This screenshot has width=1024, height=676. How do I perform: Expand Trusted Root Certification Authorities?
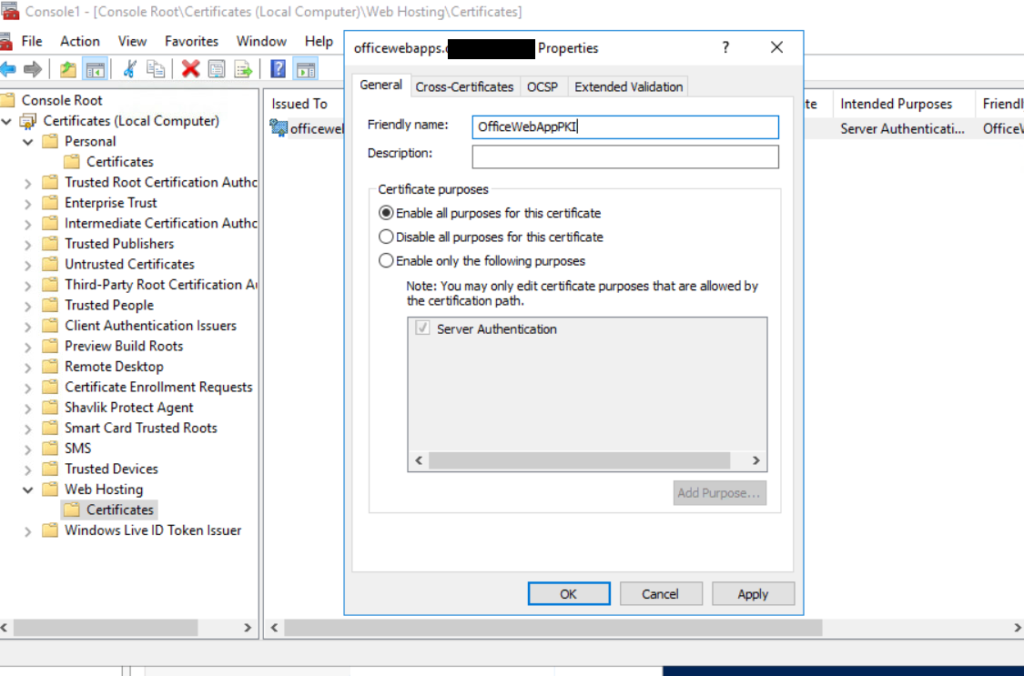tap(27, 183)
